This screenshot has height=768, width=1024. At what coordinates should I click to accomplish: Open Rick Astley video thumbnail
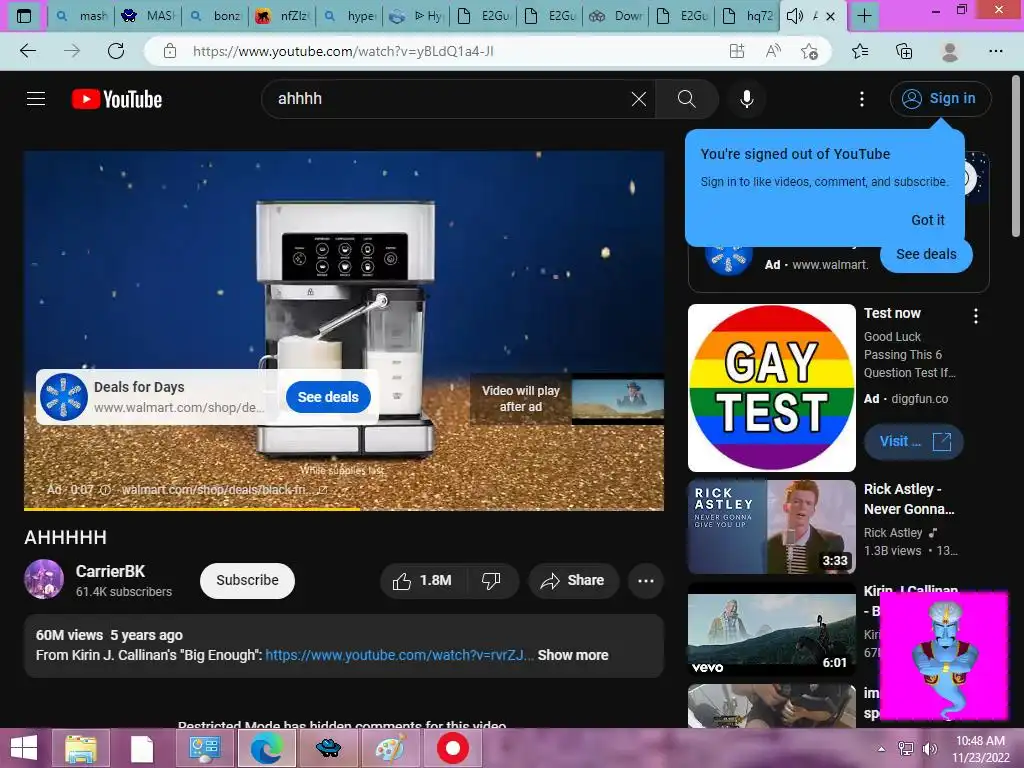772,527
